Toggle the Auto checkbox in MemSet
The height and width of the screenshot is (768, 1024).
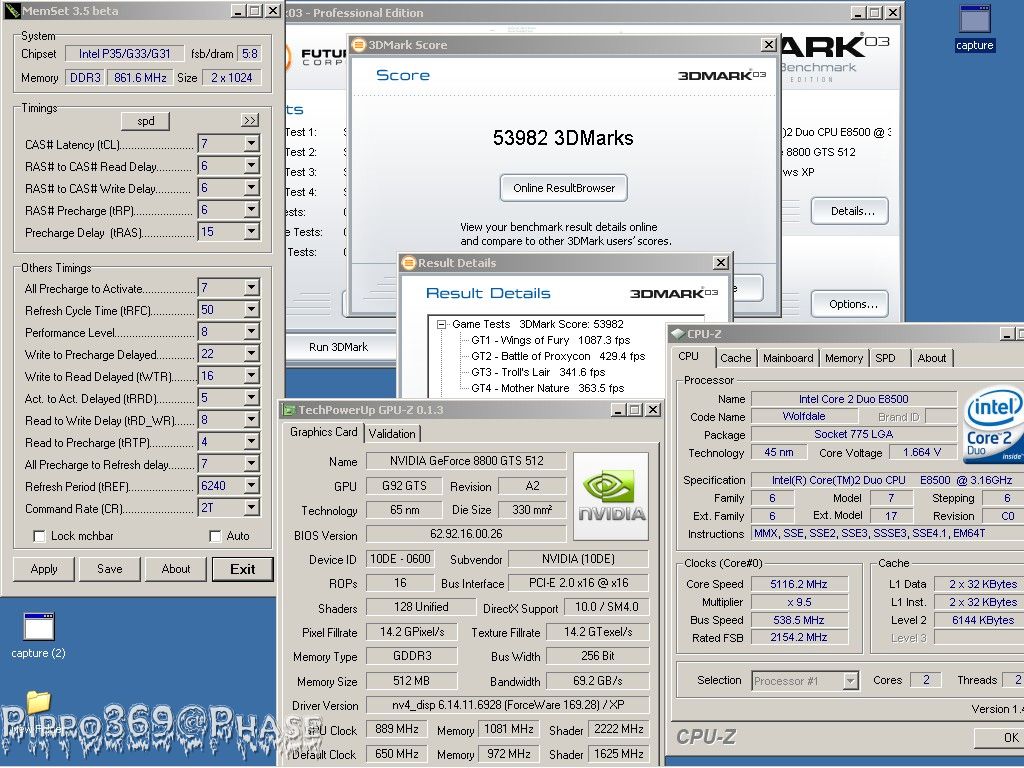(215, 536)
